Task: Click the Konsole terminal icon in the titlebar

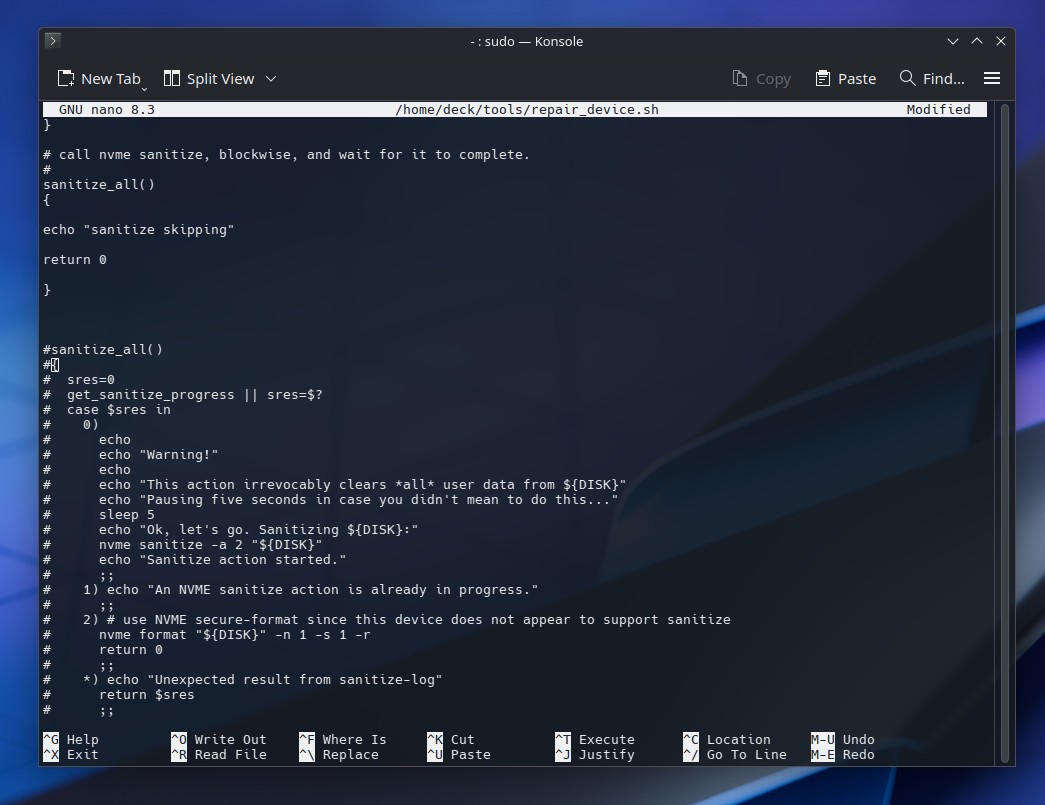Action: [x=51, y=41]
